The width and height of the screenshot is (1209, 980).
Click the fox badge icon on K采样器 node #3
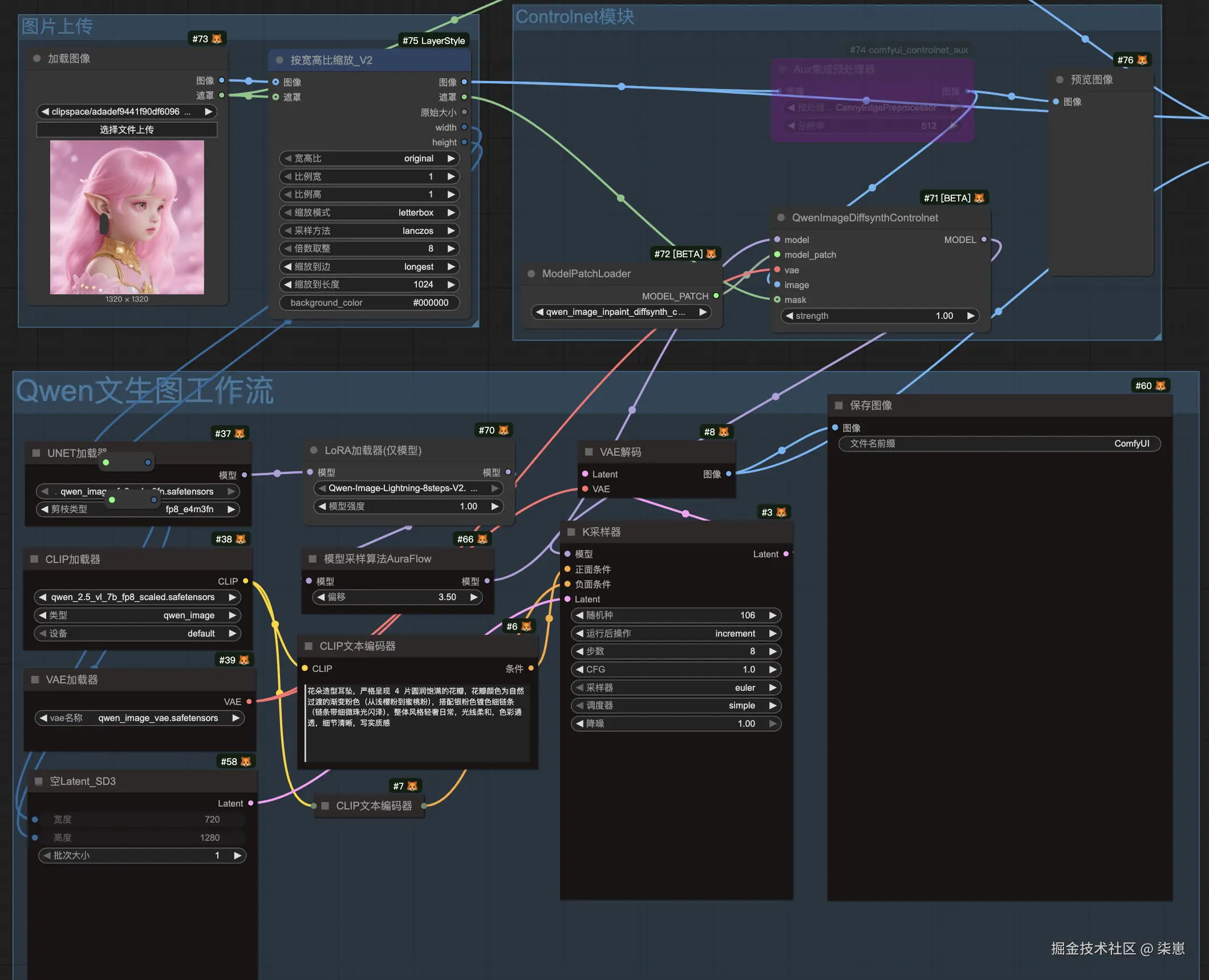(781, 512)
